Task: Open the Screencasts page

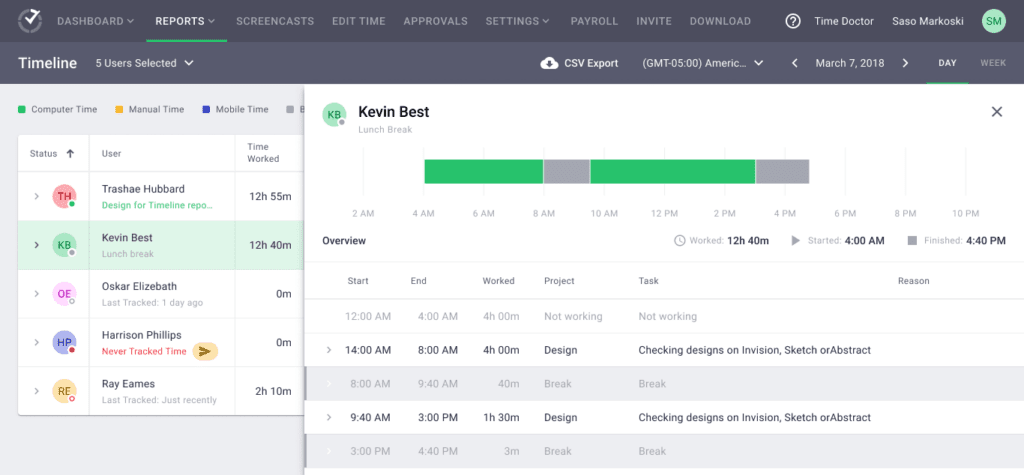Action: pos(274,21)
